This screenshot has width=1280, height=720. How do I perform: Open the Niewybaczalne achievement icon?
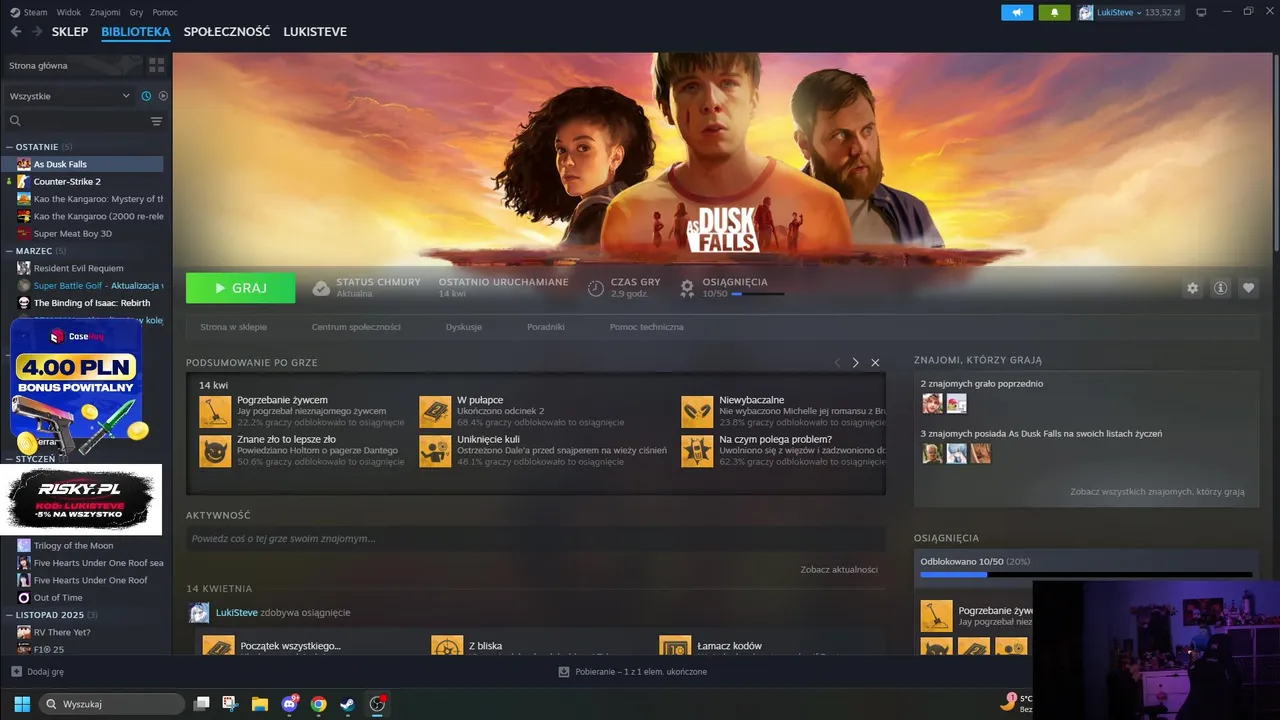tap(697, 411)
